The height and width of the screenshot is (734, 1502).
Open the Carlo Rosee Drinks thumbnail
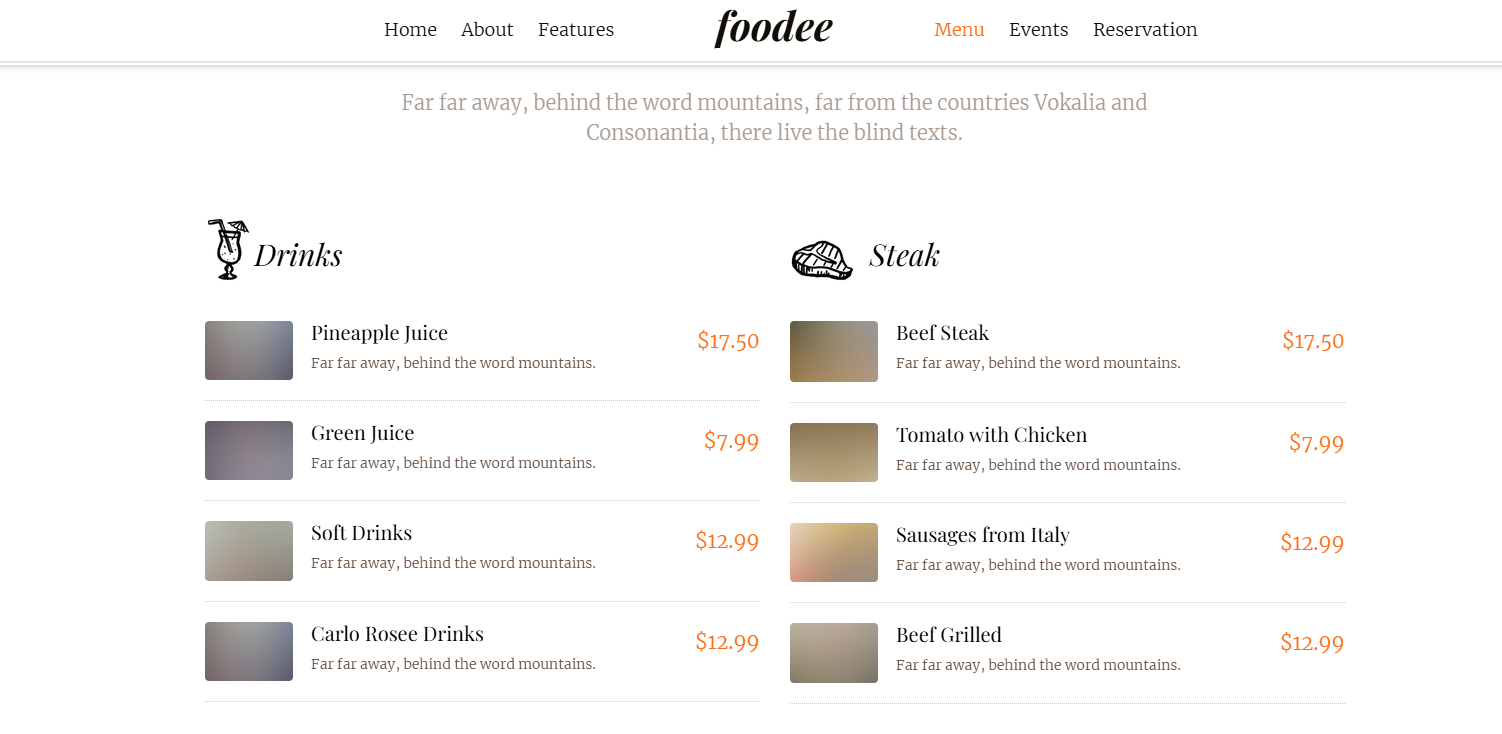(x=249, y=651)
